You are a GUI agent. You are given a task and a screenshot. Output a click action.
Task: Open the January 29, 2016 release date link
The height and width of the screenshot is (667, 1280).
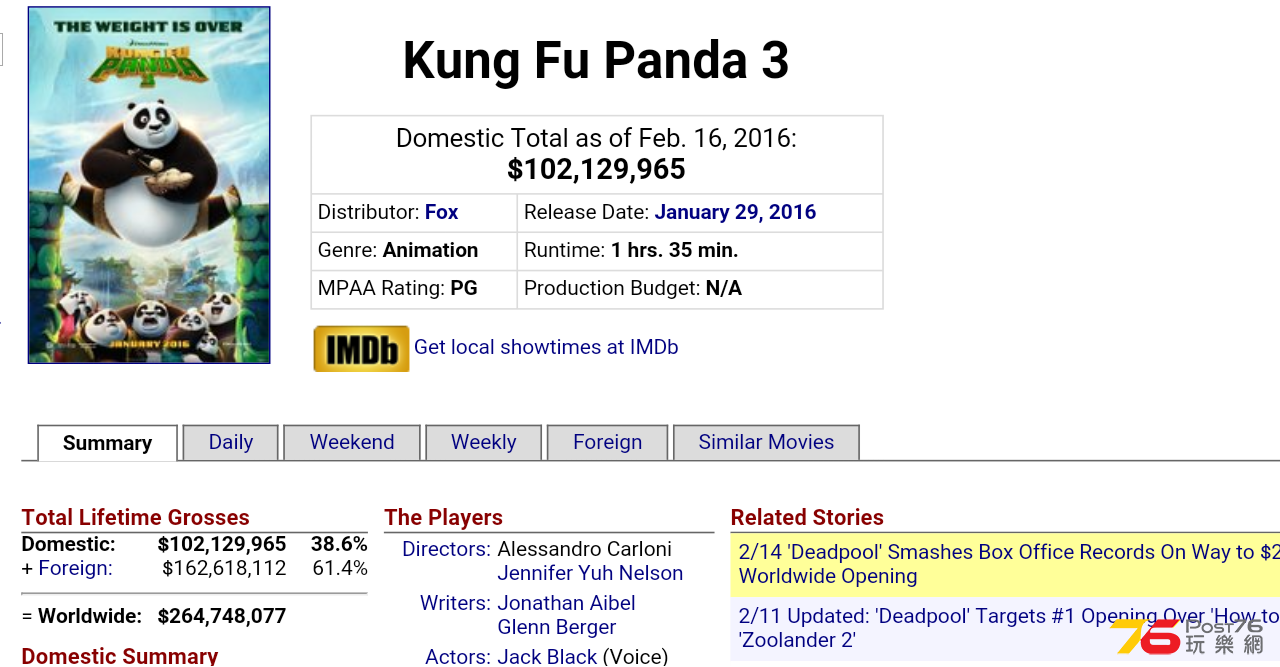click(735, 212)
